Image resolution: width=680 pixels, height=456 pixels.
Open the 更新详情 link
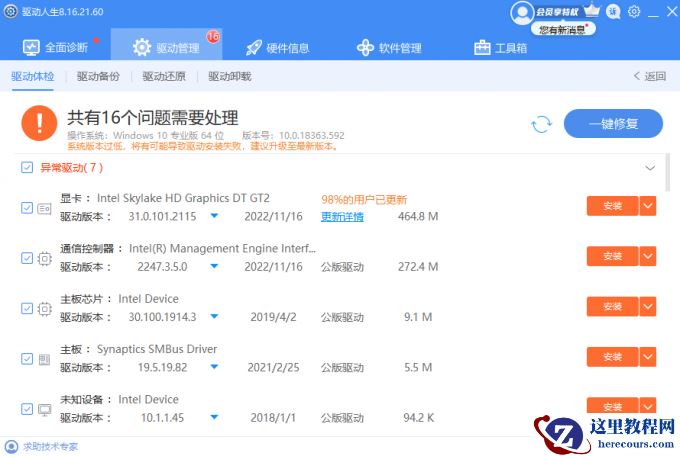coord(342,217)
